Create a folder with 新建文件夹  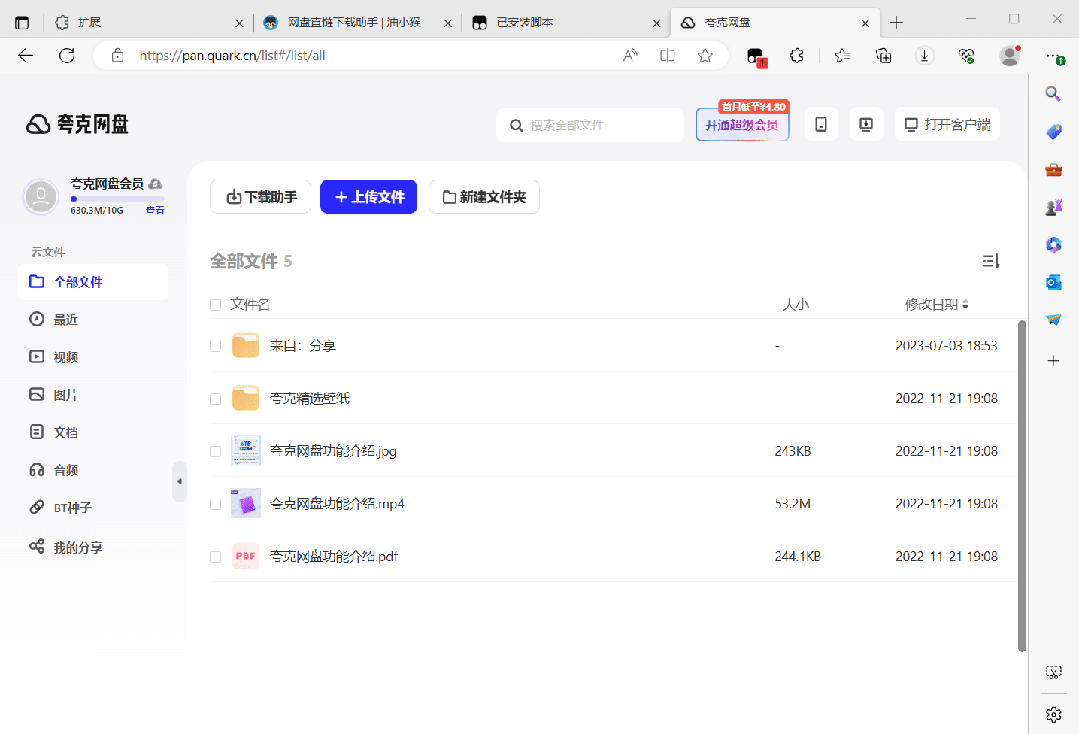tap(484, 197)
